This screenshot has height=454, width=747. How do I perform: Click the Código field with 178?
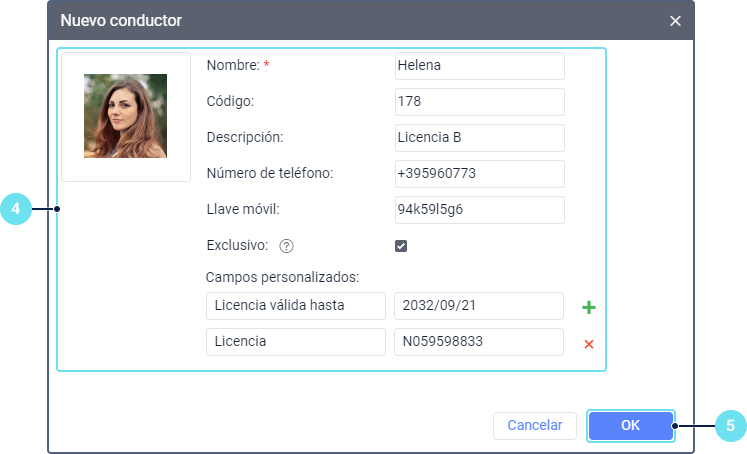tap(480, 101)
